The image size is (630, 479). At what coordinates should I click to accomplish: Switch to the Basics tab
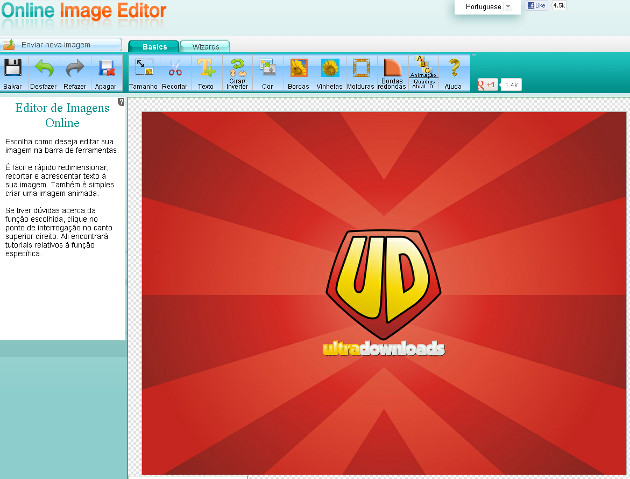click(154, 47)
